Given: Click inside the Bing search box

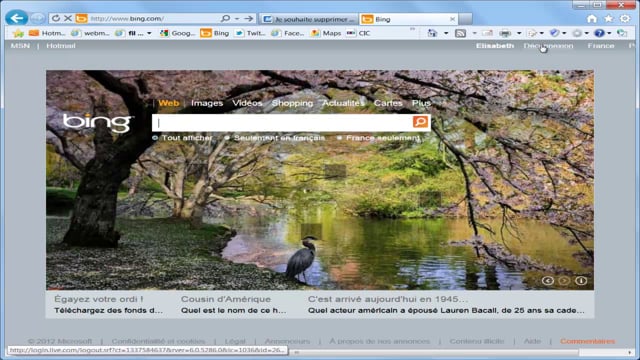Looking at the screenshot, I should tap(282, 122).
